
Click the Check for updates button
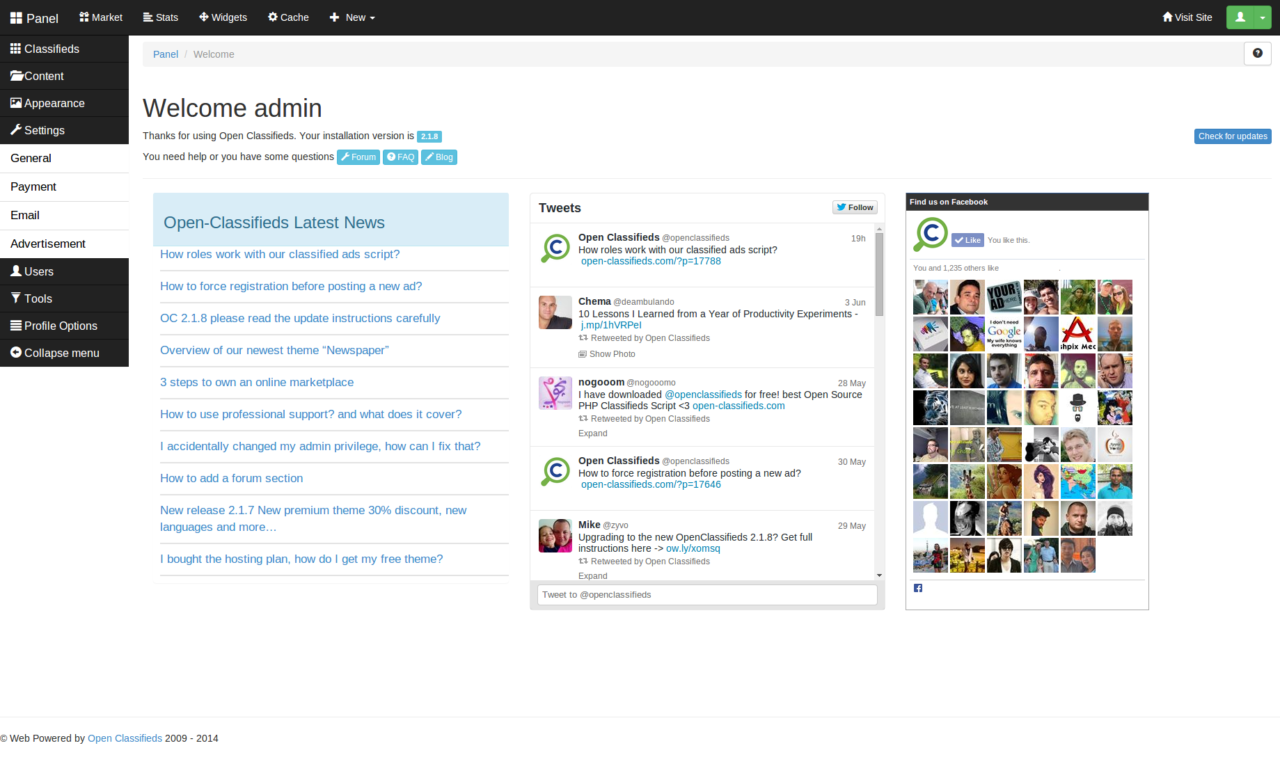pos(1232,136)
